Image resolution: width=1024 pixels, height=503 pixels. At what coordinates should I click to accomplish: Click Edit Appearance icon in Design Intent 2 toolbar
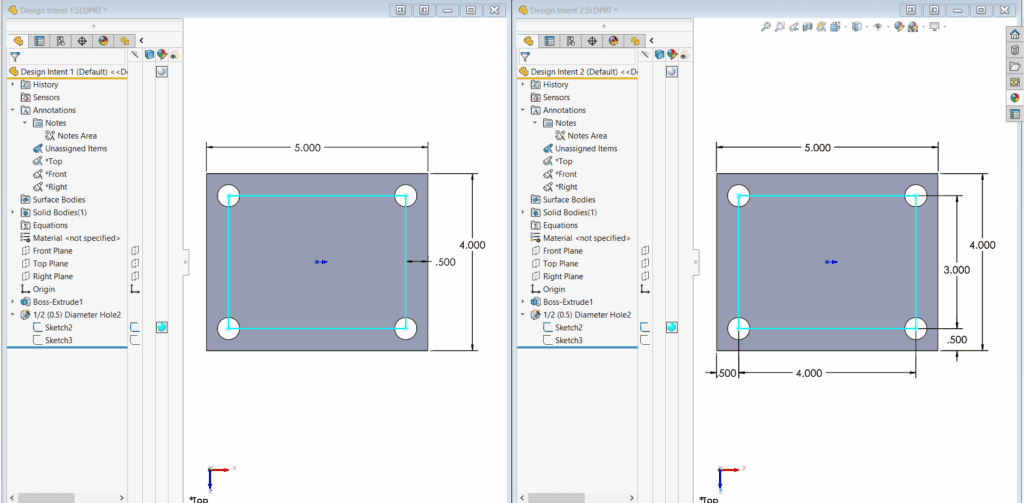pyautogui.click(x=899, y=27)
